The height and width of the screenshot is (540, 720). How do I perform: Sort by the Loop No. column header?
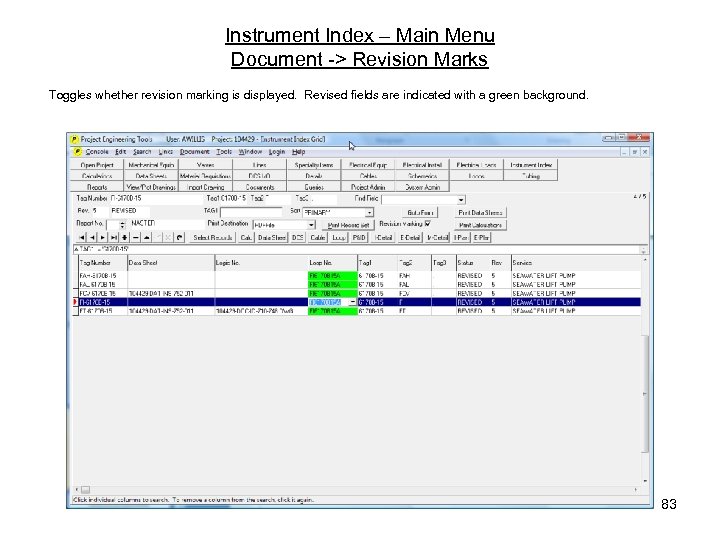point(332,263)
